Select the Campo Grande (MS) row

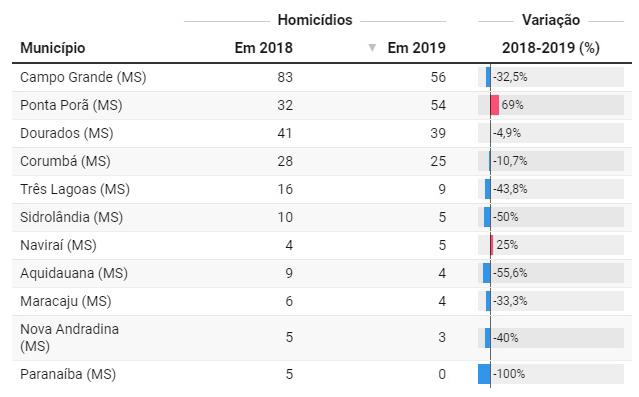pyautogui.click(x=322, y=77)
